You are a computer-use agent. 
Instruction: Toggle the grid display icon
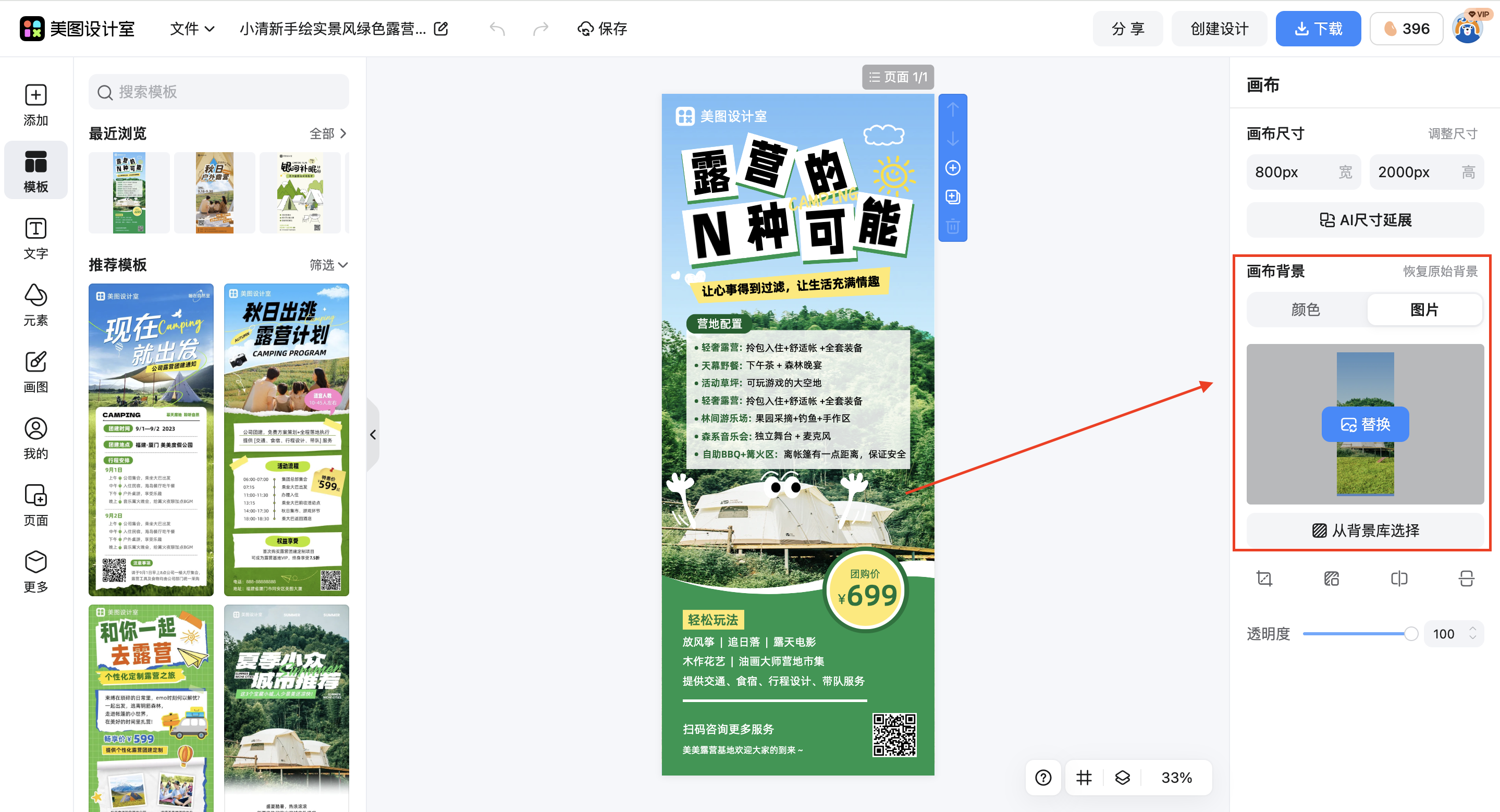[x=1083, y=777]
